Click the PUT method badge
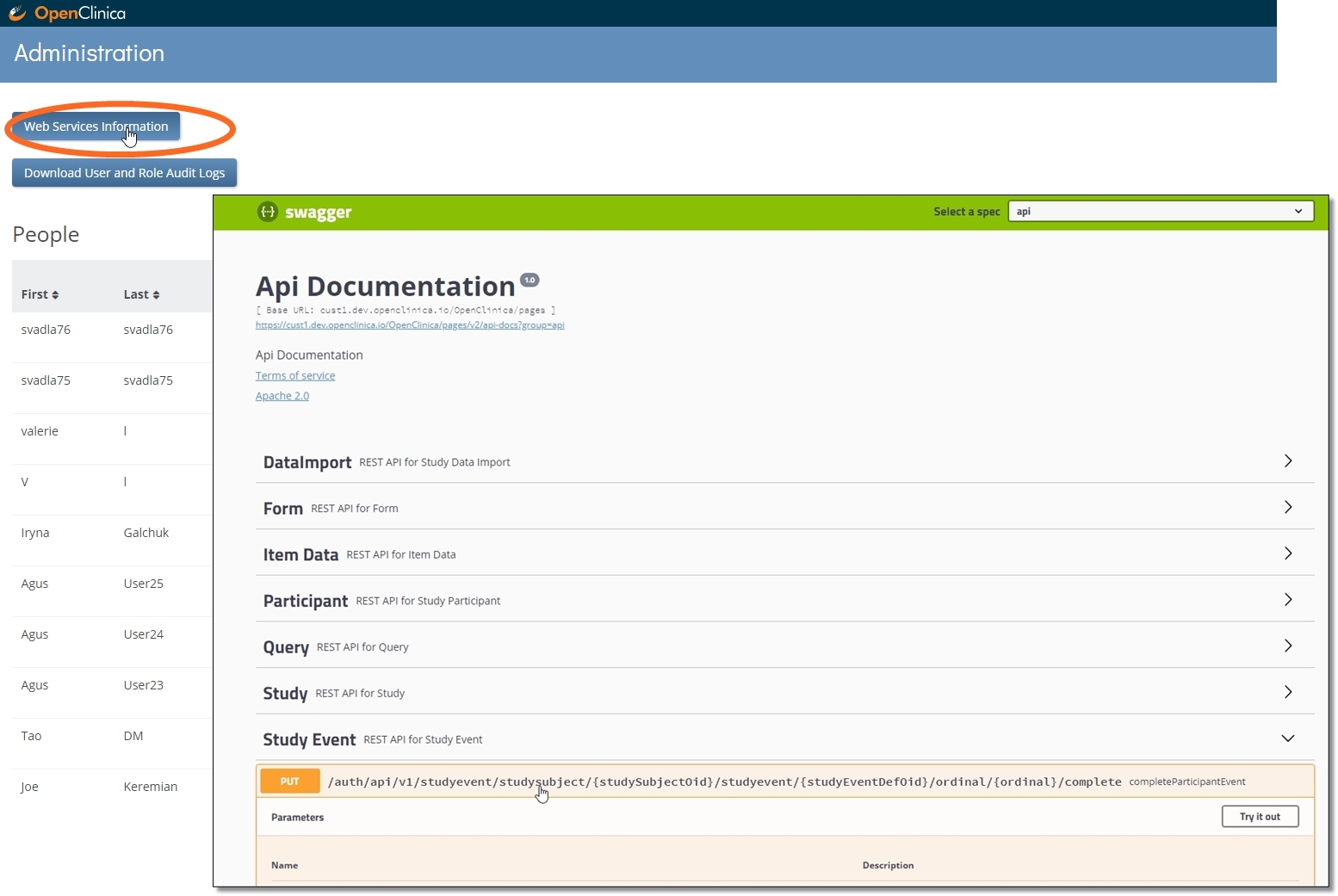This screenshot has width=1338, height=896. click(289, 782)
